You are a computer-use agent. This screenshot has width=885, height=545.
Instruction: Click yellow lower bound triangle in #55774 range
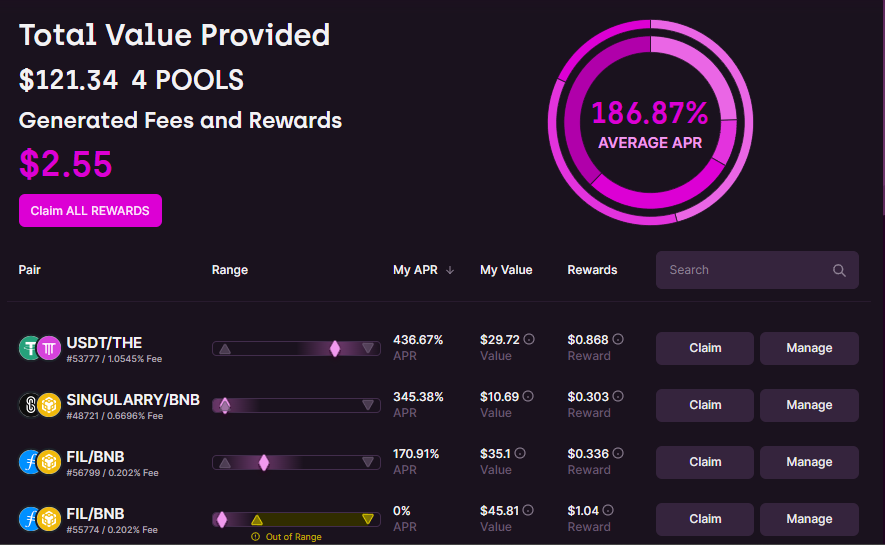(x=257, y=520)
